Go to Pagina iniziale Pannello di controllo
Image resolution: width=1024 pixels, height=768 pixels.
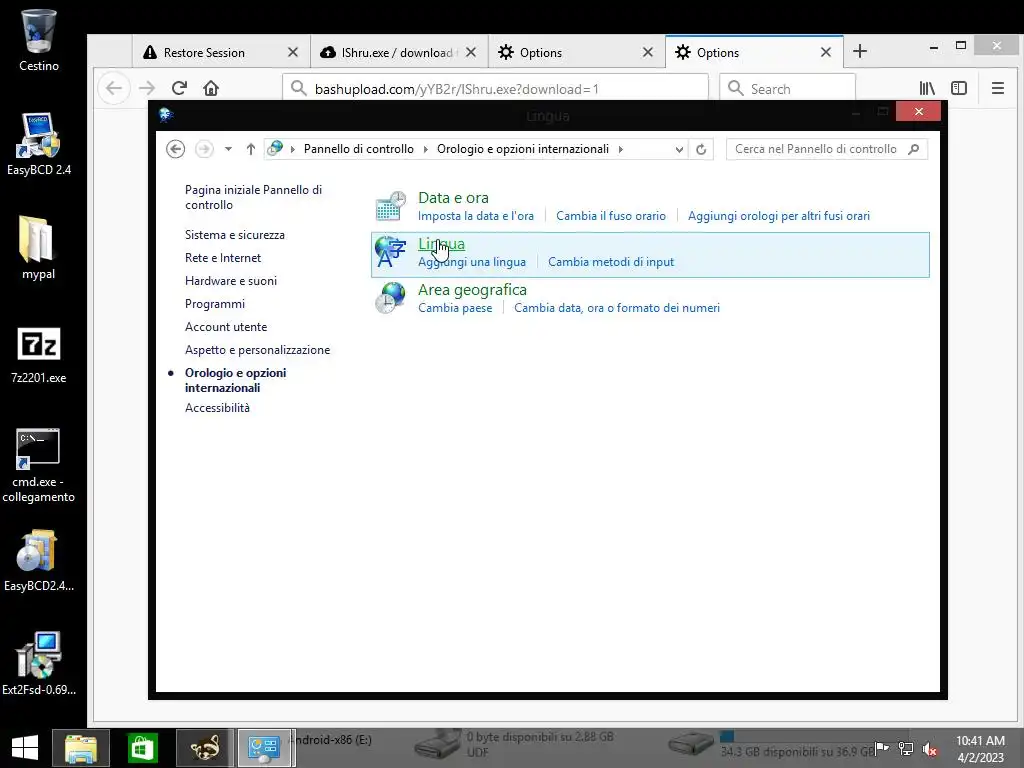pyautogui.click(x=253, y=197)
